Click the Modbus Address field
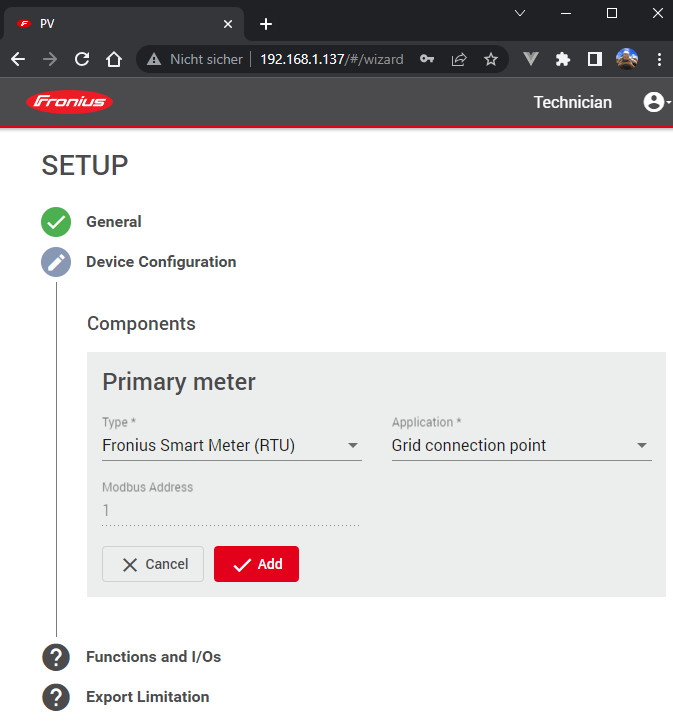 click(230, 511)
